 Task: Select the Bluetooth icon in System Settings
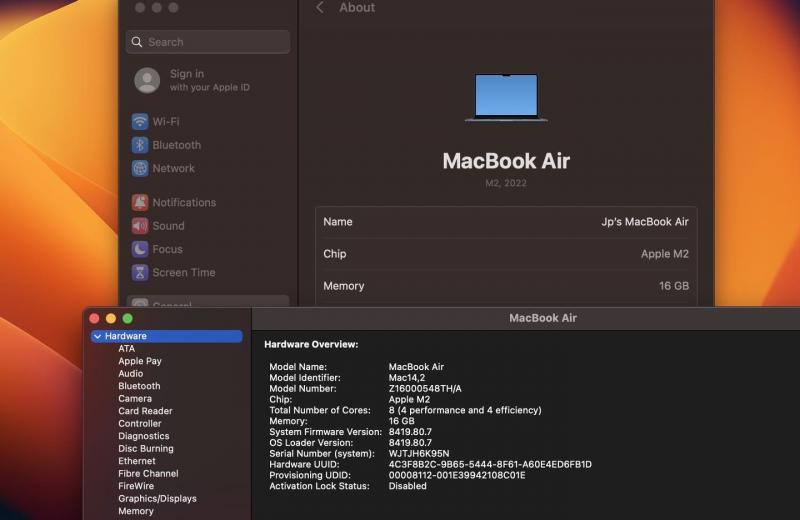click(140, 145)
